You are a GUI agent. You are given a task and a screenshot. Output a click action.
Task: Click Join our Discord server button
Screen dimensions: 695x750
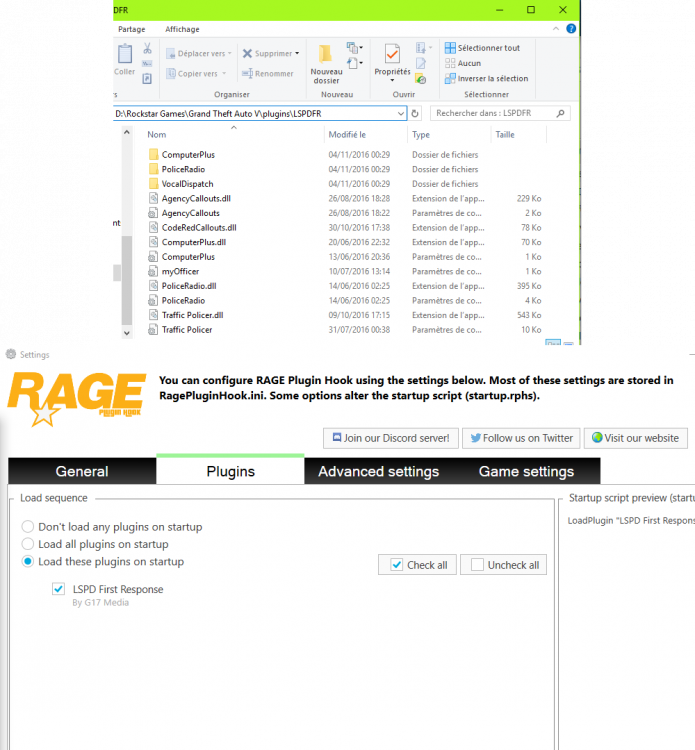[391, 438]
